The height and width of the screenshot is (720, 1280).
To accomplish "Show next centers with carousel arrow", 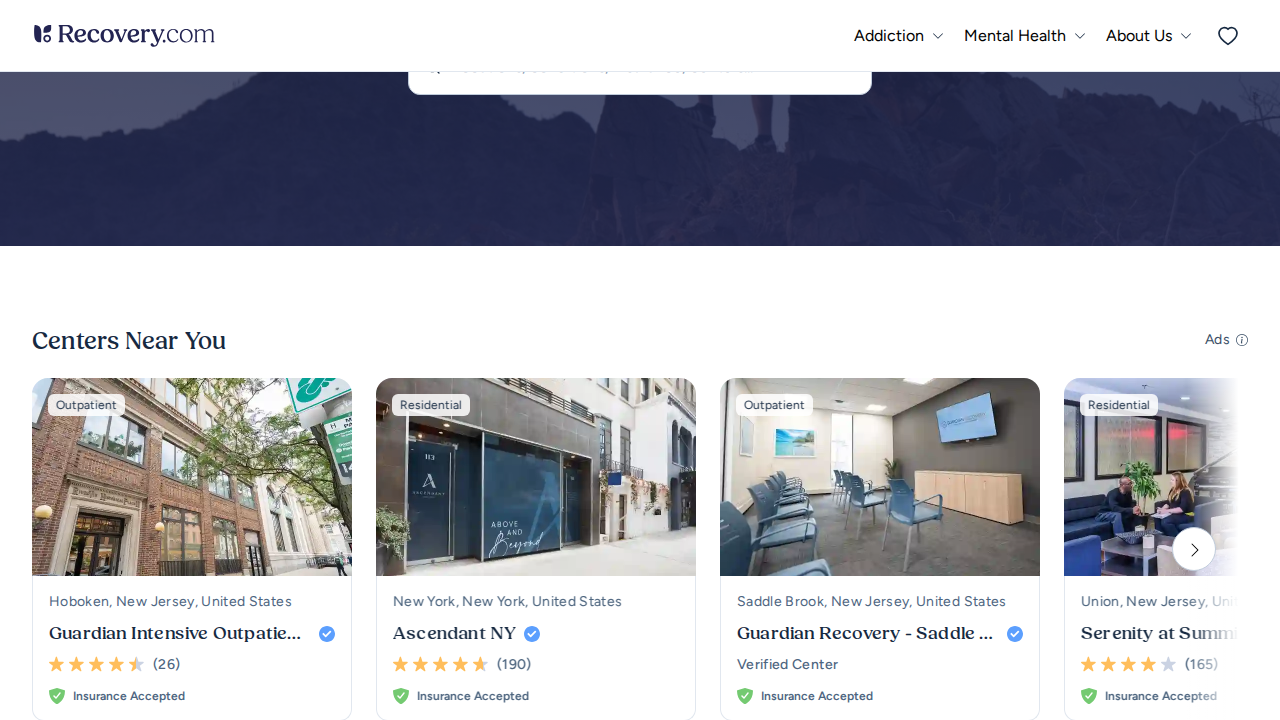I will click(x=1194, y=549).
